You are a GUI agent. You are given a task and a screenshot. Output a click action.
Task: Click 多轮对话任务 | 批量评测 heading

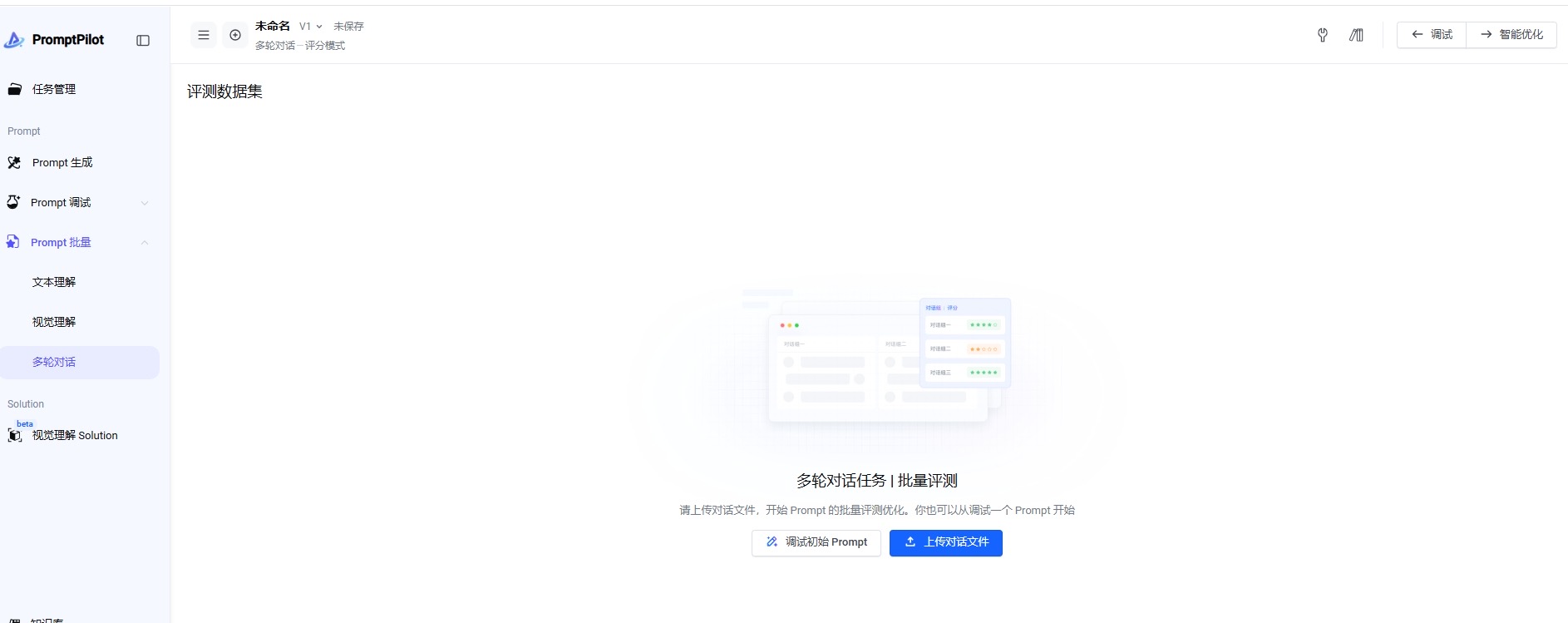pos(877,481)
